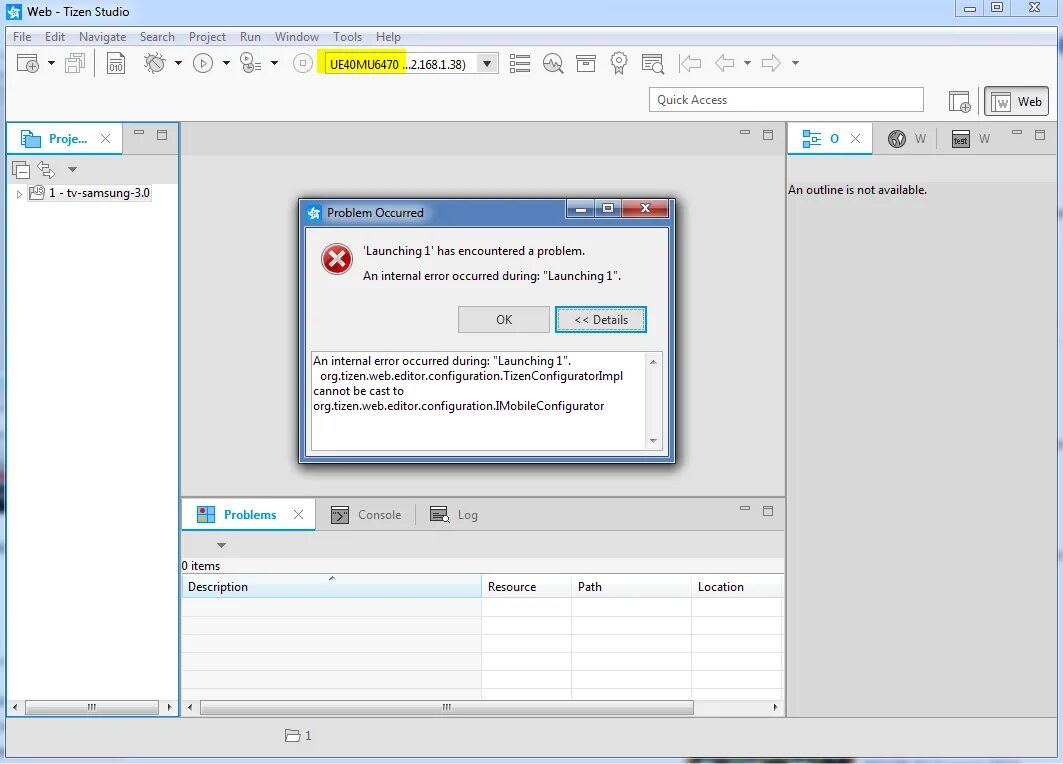Click the << Details button
This screenshot has width=1063, height=764.
[601, 319]
